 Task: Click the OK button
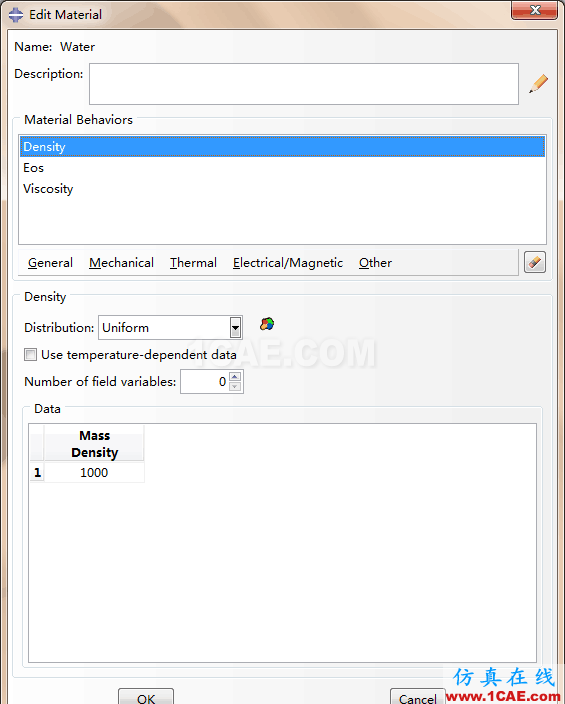(146, 697)
